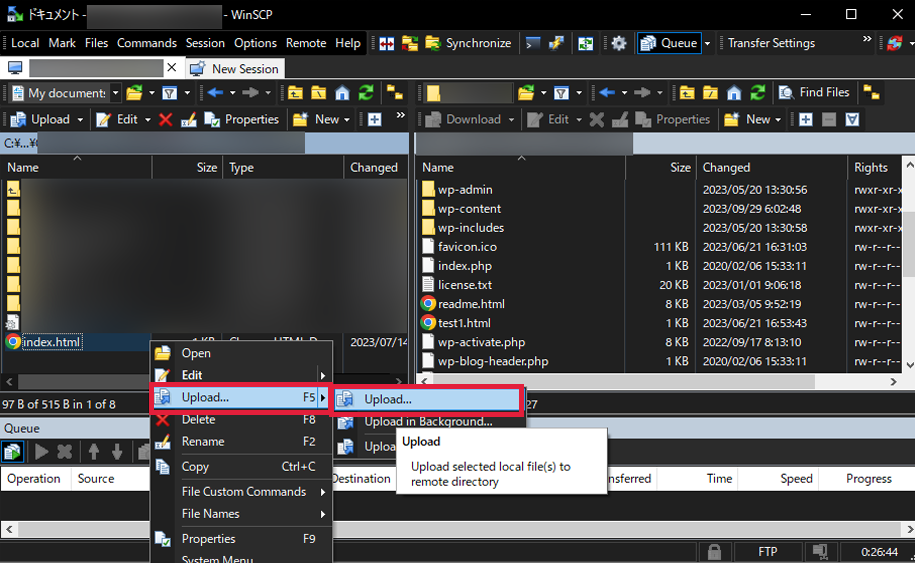This screenshot has width=915, height=563.
Task: Click the Compare Directories toolbar icon
Action: [x=386, y=43]
